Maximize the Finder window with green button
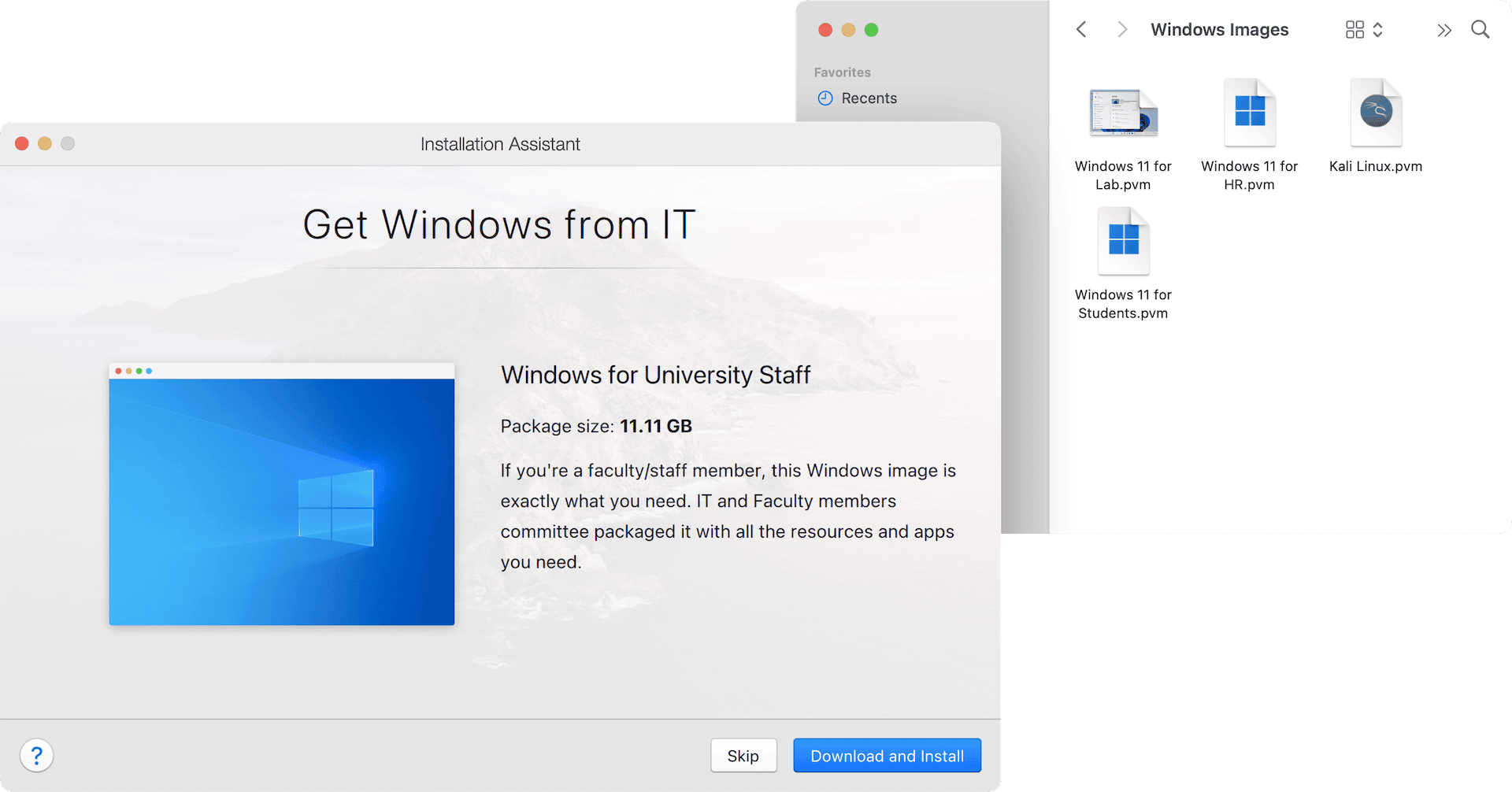Viewport: 1512px width, 792px height. tap(872, 30)
